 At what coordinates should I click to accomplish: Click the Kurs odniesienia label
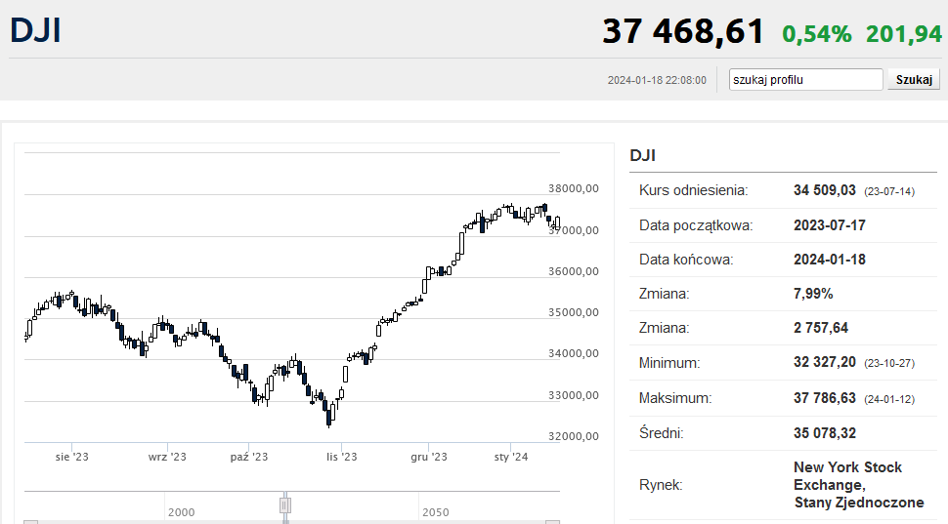click(x=693, y=190)
